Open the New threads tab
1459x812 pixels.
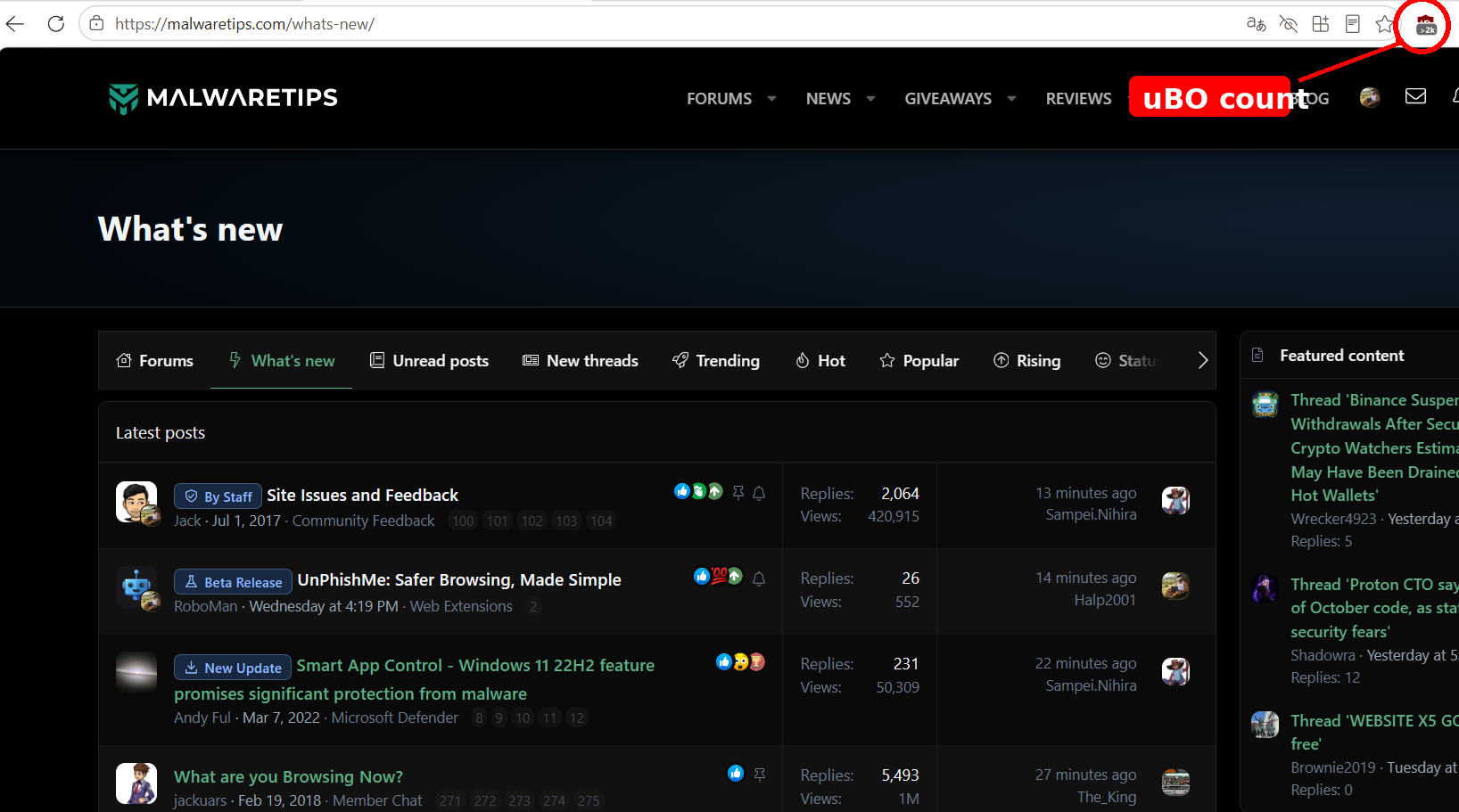click(581, 360)
